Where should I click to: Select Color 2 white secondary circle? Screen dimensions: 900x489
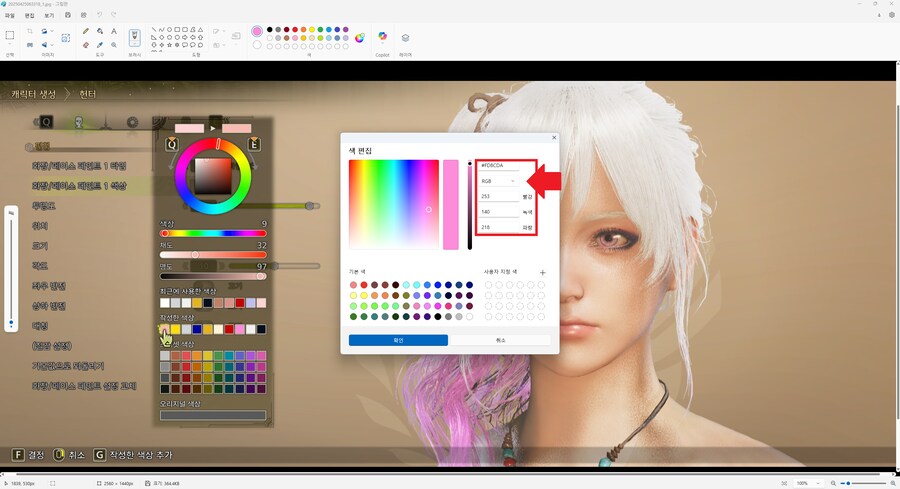click(257, 45)
